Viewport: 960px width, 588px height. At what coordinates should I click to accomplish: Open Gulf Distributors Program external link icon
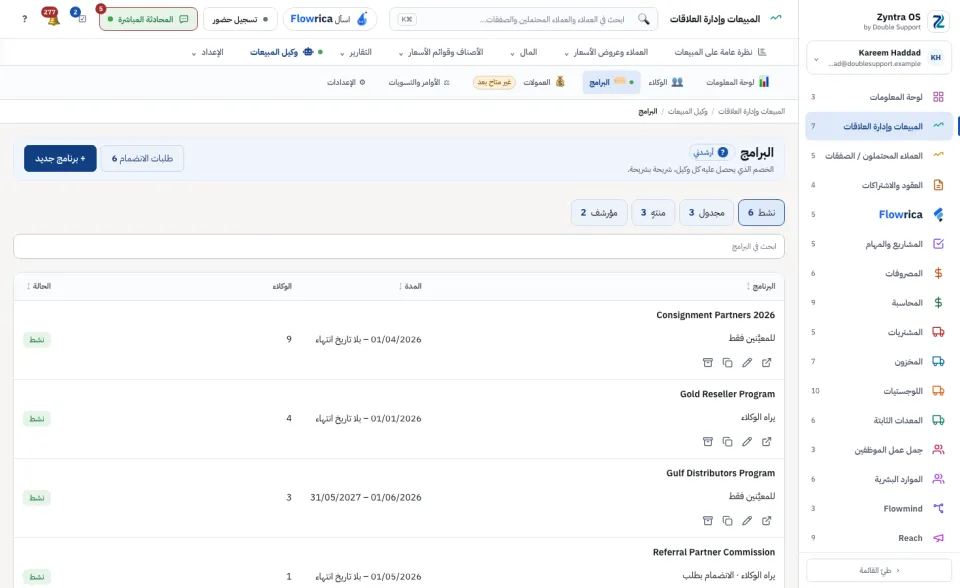click(767, 521)
